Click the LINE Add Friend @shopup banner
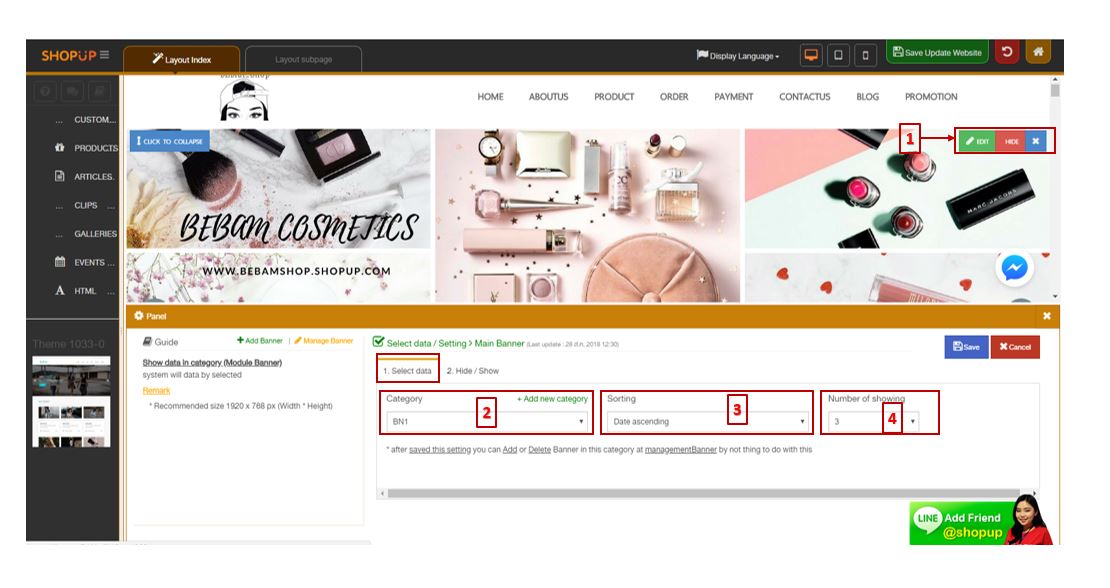Image resolution: width=1110 pixels, height=588 pixels. [x=980, y=521]
